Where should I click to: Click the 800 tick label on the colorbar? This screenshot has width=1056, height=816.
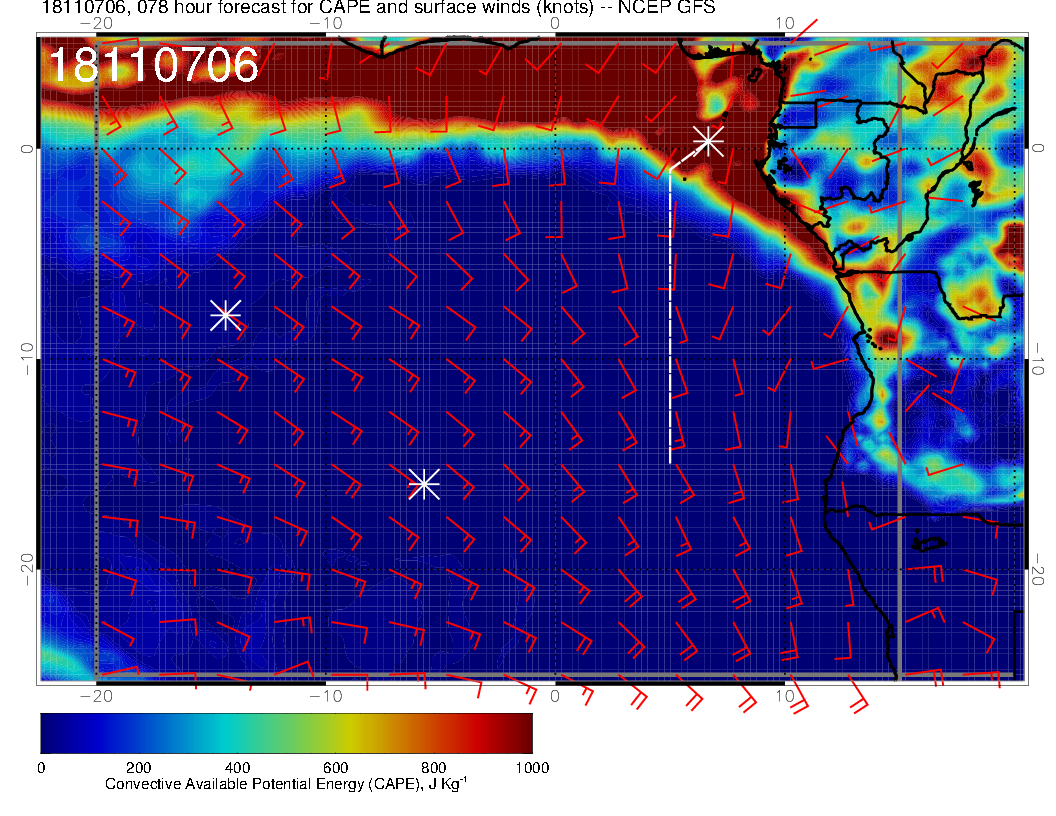click(x=433, y=768)
